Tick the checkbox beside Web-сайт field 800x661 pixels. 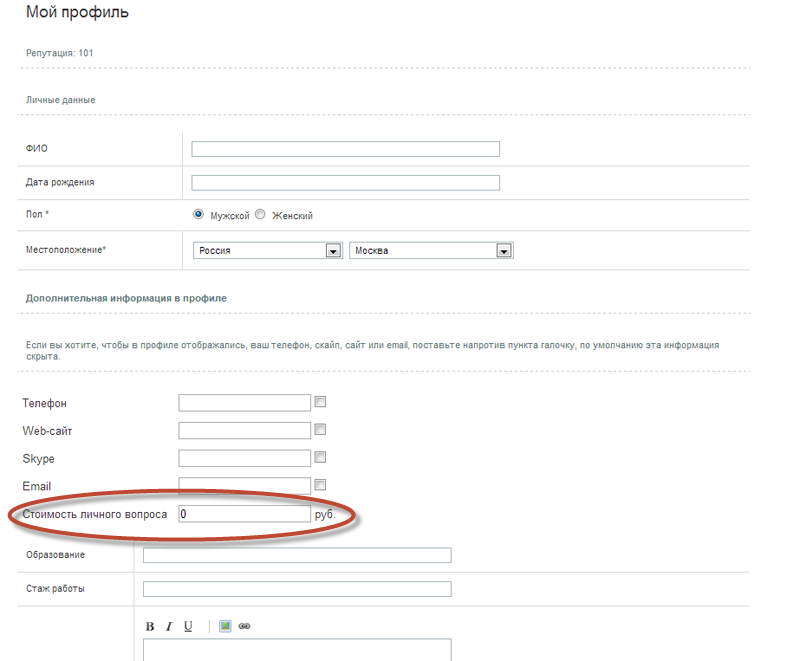point(321,430)
